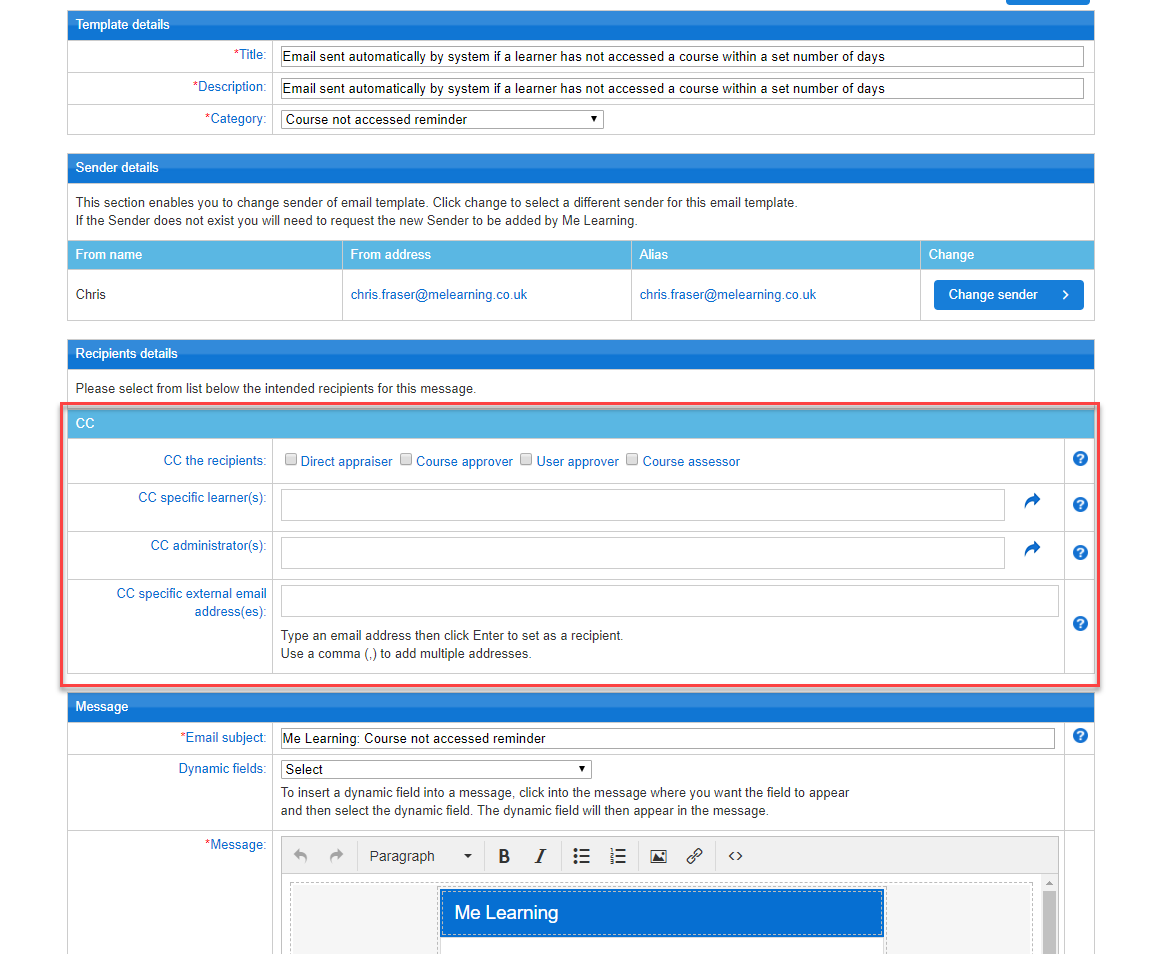Click the User approver label
The width and height of the screenshot is (1162, 954).
[x=577, y=461]
